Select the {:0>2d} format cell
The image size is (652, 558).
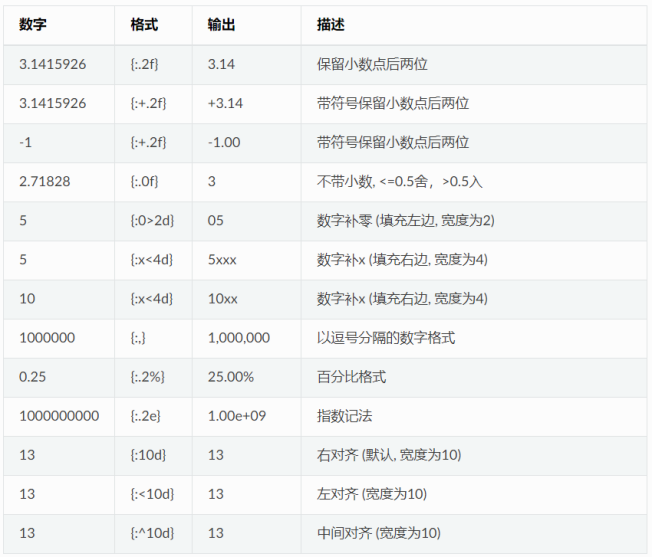[152, 221]
